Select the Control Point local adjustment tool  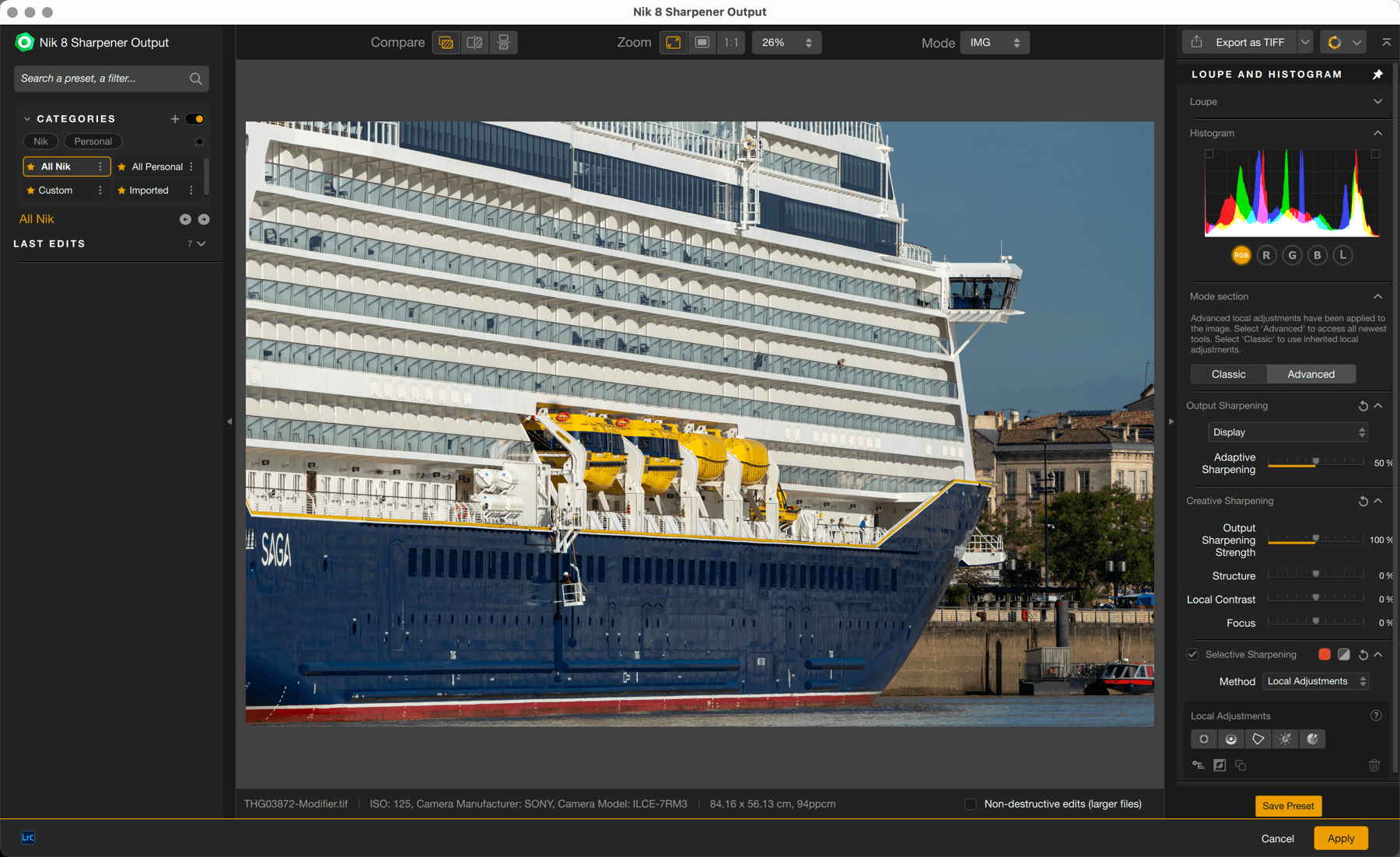coord(1204,739)
